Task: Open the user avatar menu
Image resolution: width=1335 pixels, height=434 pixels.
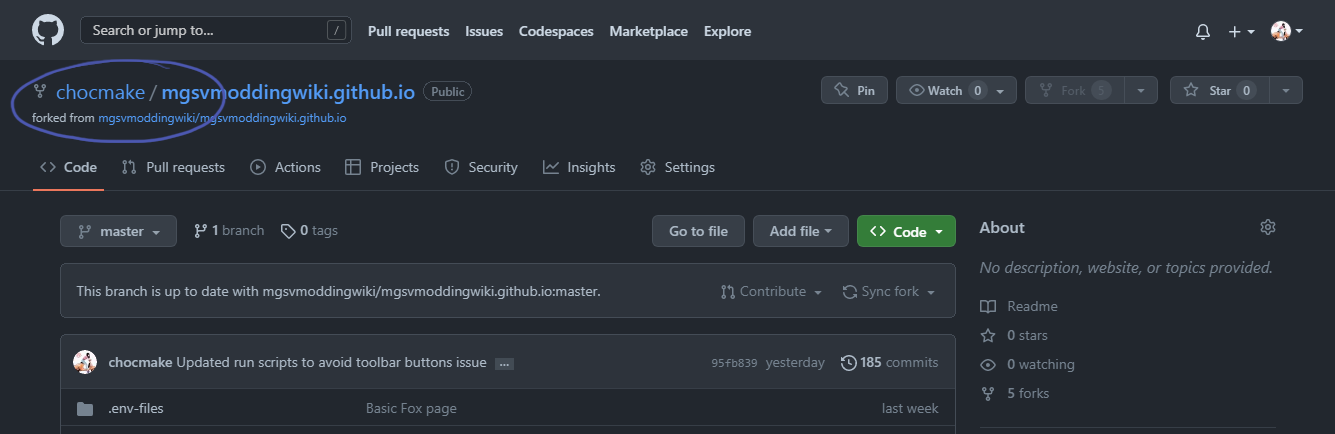Action: pos(1287,31)
